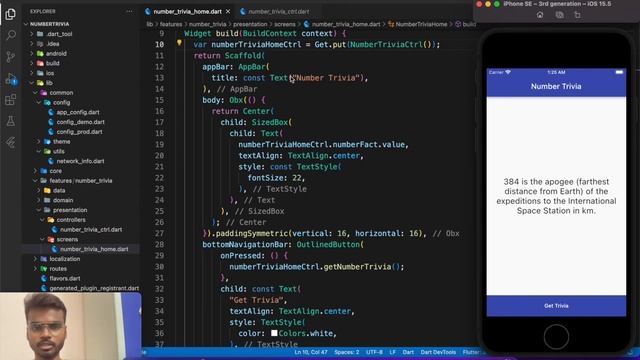The height and width of the screenshot is (360, 640).
Task: Open the Source Control view
Action: pos(11,57)
